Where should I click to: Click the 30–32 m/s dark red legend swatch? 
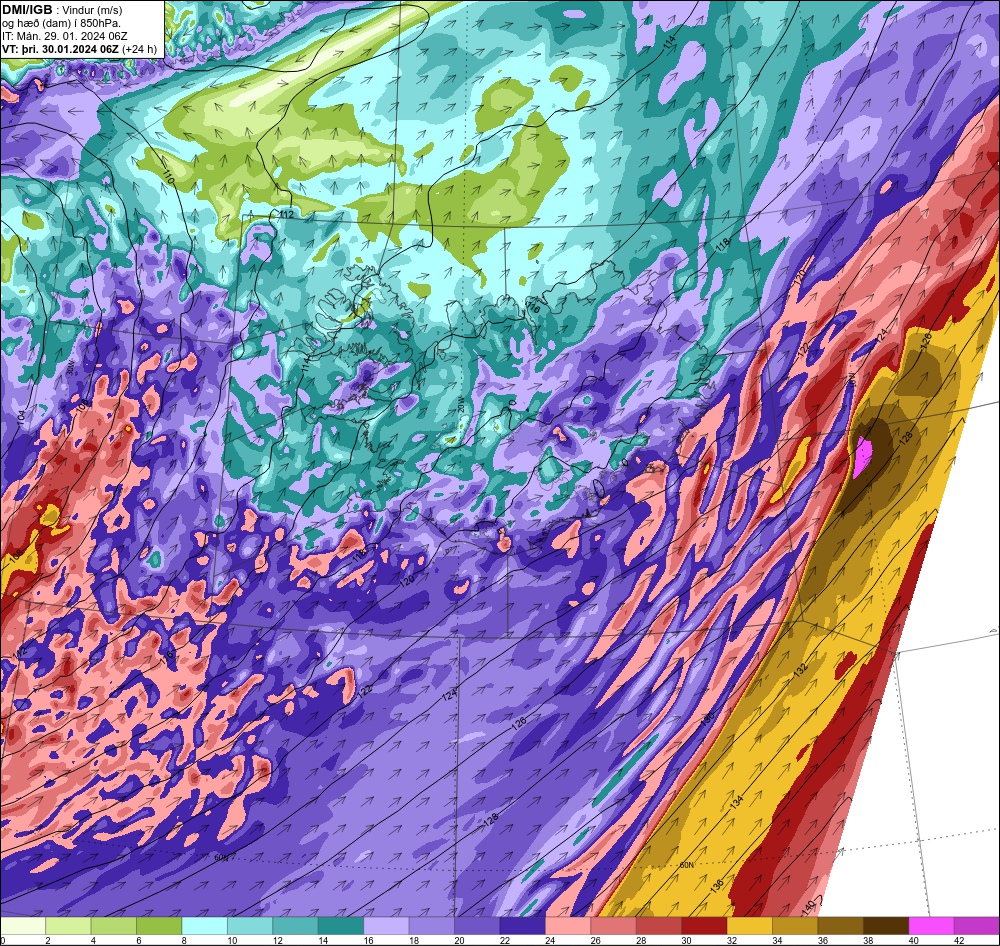[x=704, y=926]
